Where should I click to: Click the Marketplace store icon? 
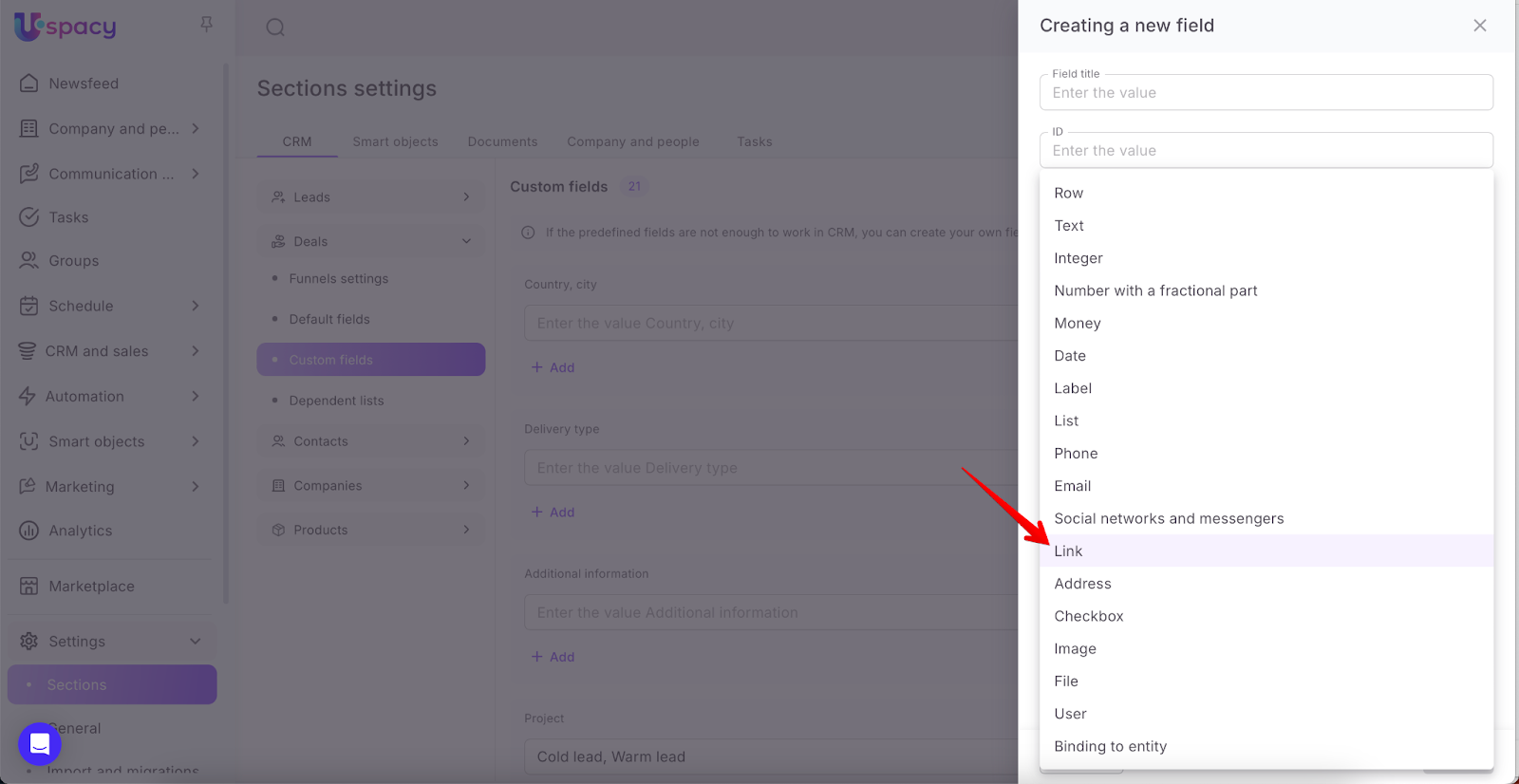29,587
